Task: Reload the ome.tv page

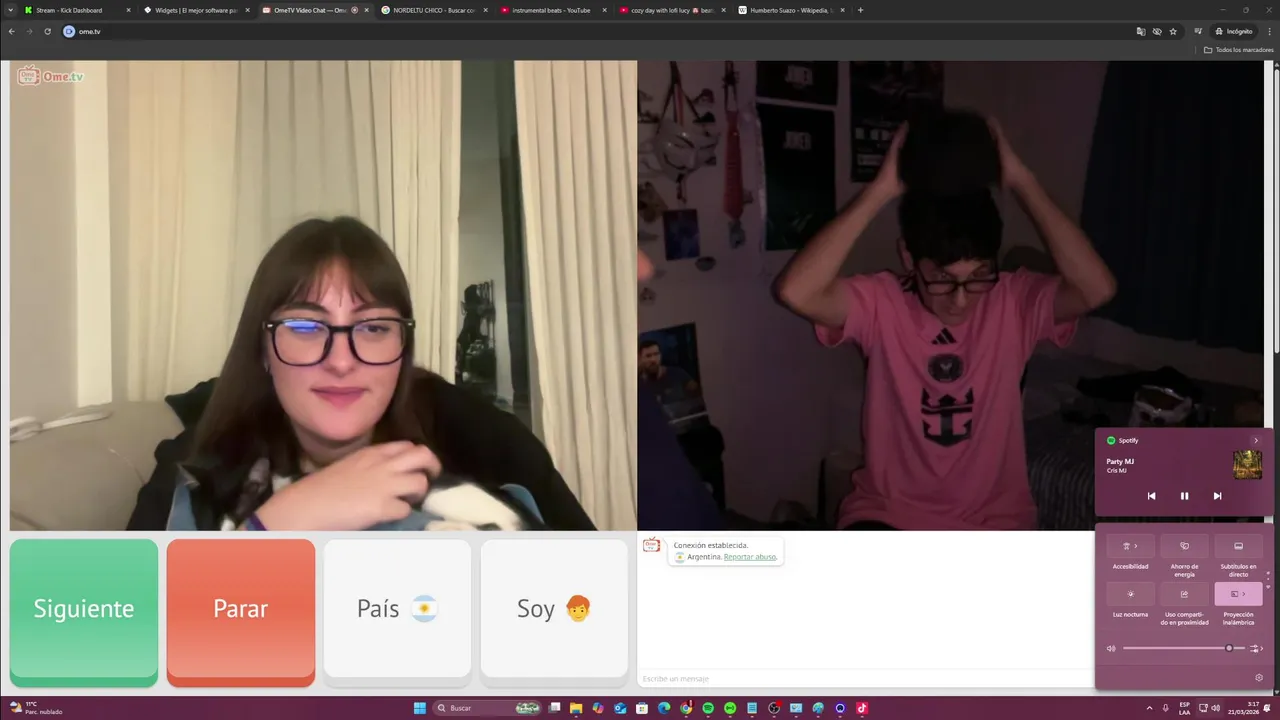Action: click(x=47, y=31)
